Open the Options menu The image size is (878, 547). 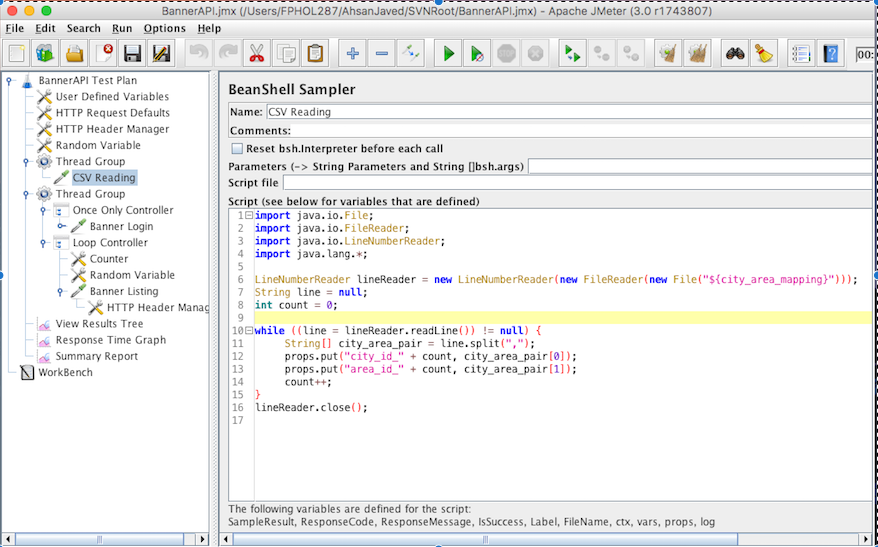pos(164,29)
